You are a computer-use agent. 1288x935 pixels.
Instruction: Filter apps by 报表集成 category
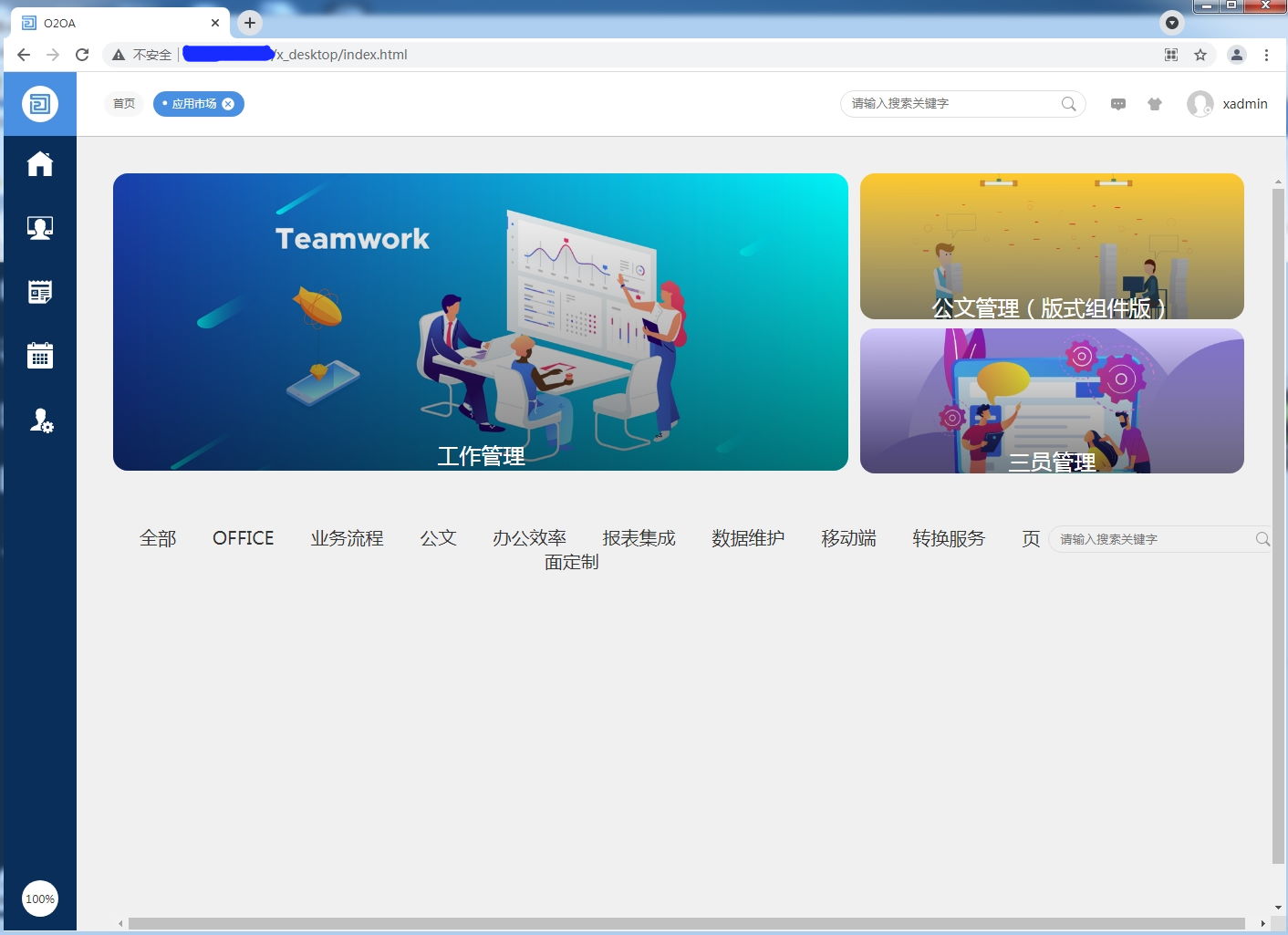tap(639, 538)
